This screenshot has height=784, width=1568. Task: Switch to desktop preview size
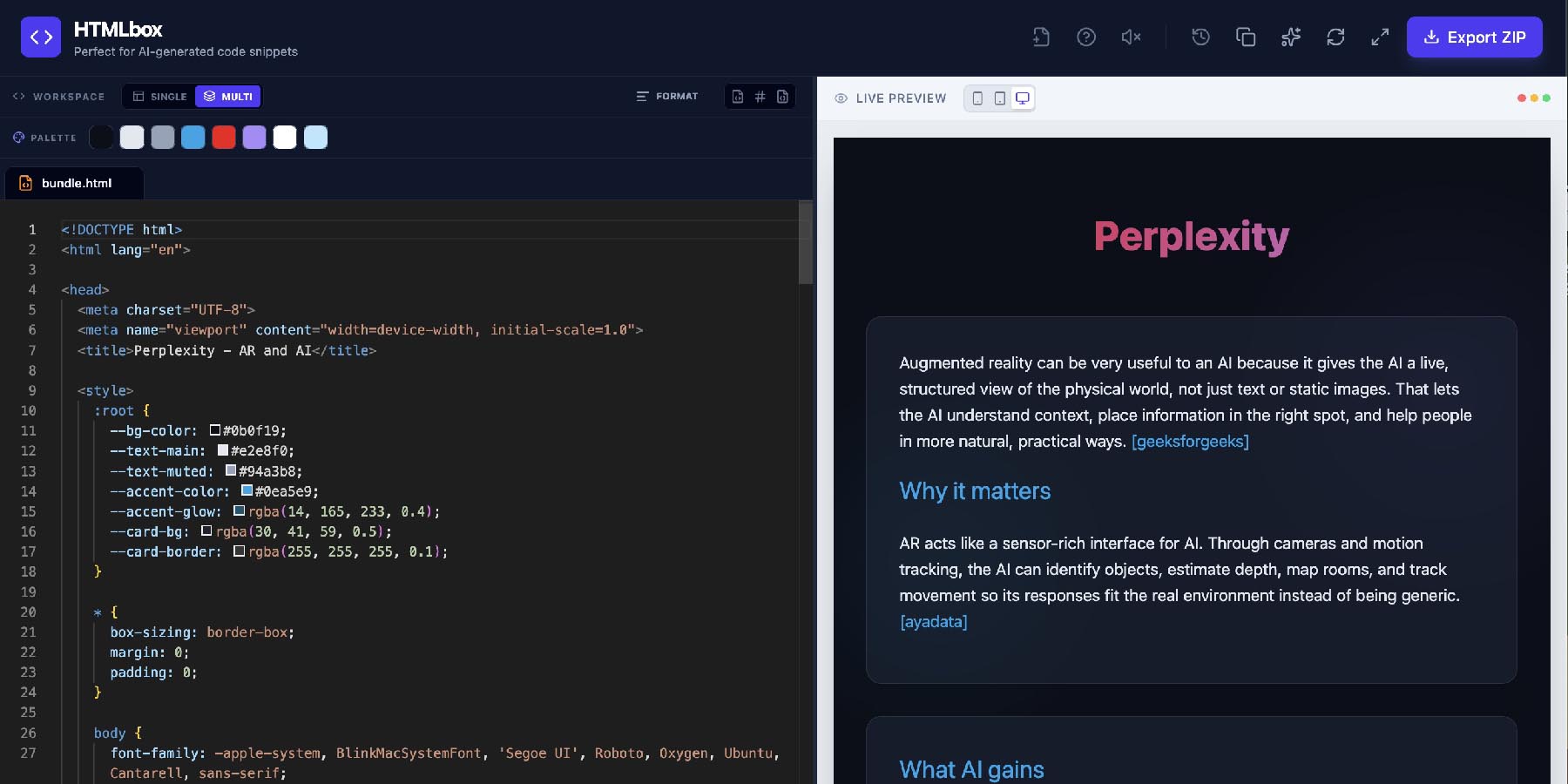click(x=1023, y=98)
